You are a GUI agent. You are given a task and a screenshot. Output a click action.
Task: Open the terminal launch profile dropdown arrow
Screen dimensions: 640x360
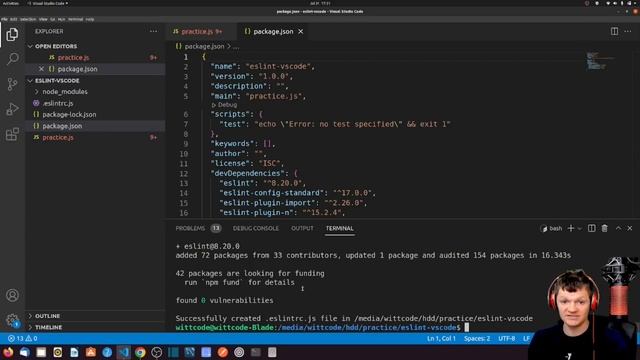tap(579, 229)
